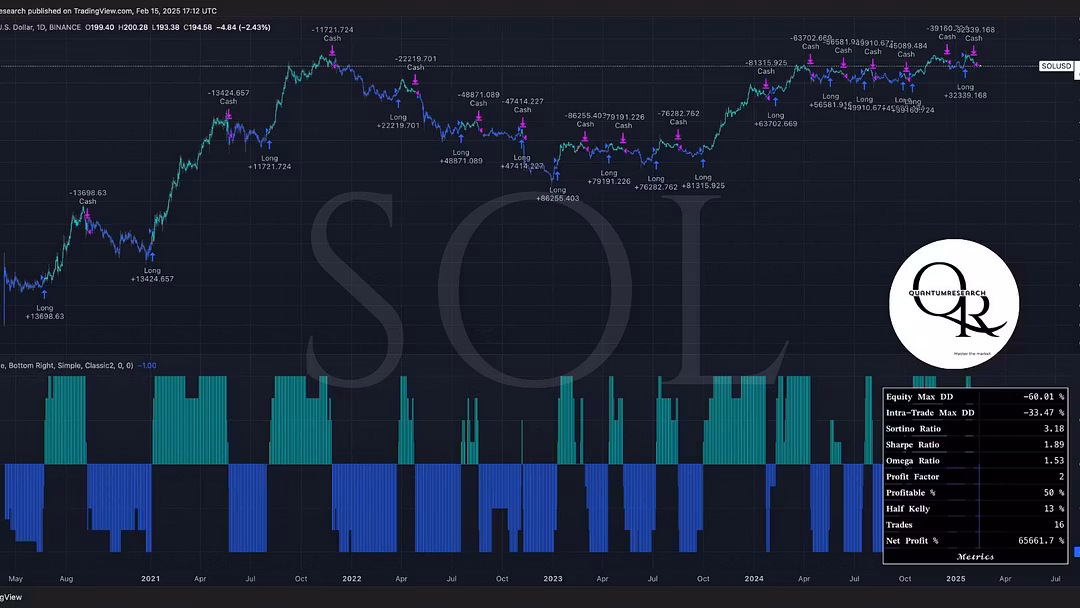Click the 2025 label on time axis

(x=955, y=578)
